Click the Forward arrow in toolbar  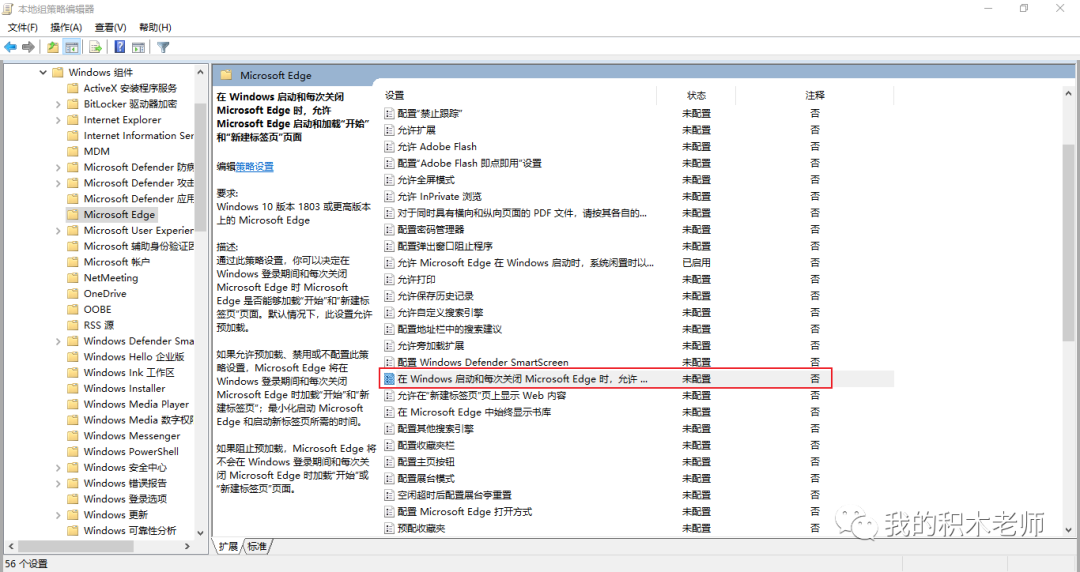28,47
